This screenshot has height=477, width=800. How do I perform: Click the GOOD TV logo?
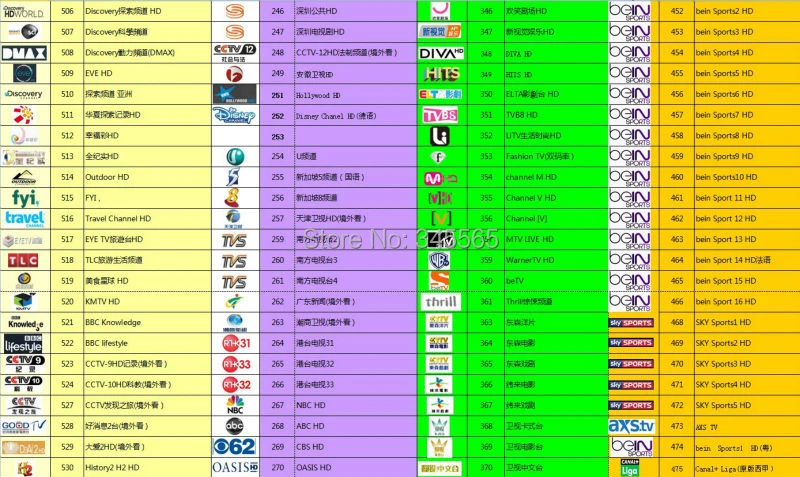(x=23, y=425)
